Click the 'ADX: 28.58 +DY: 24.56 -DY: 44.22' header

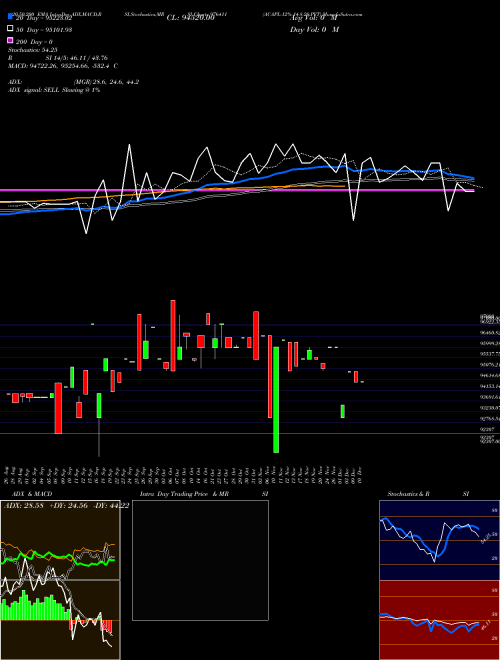pos(66,505)
